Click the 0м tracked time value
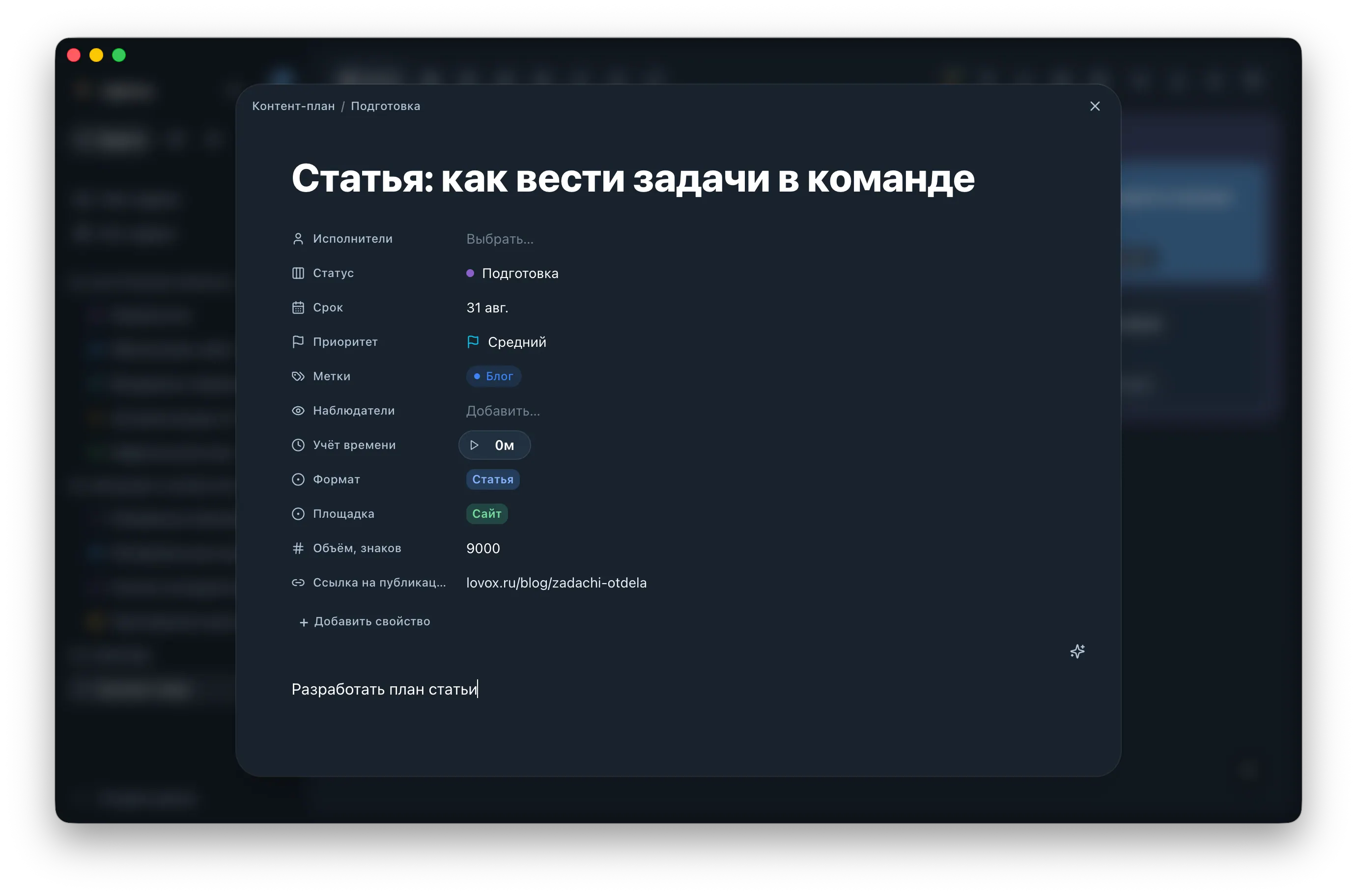Image resolution: width=1357 pixels, height=896 pixels. 505,445
